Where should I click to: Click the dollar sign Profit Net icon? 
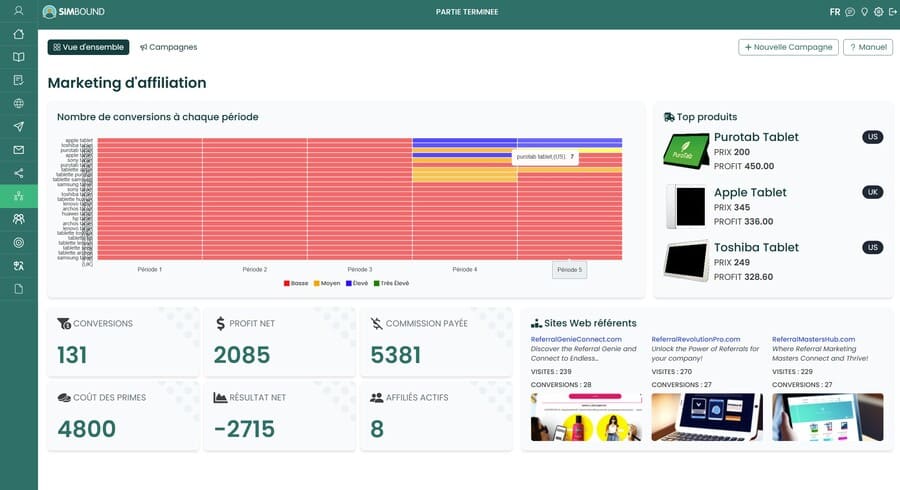(220, 324)
